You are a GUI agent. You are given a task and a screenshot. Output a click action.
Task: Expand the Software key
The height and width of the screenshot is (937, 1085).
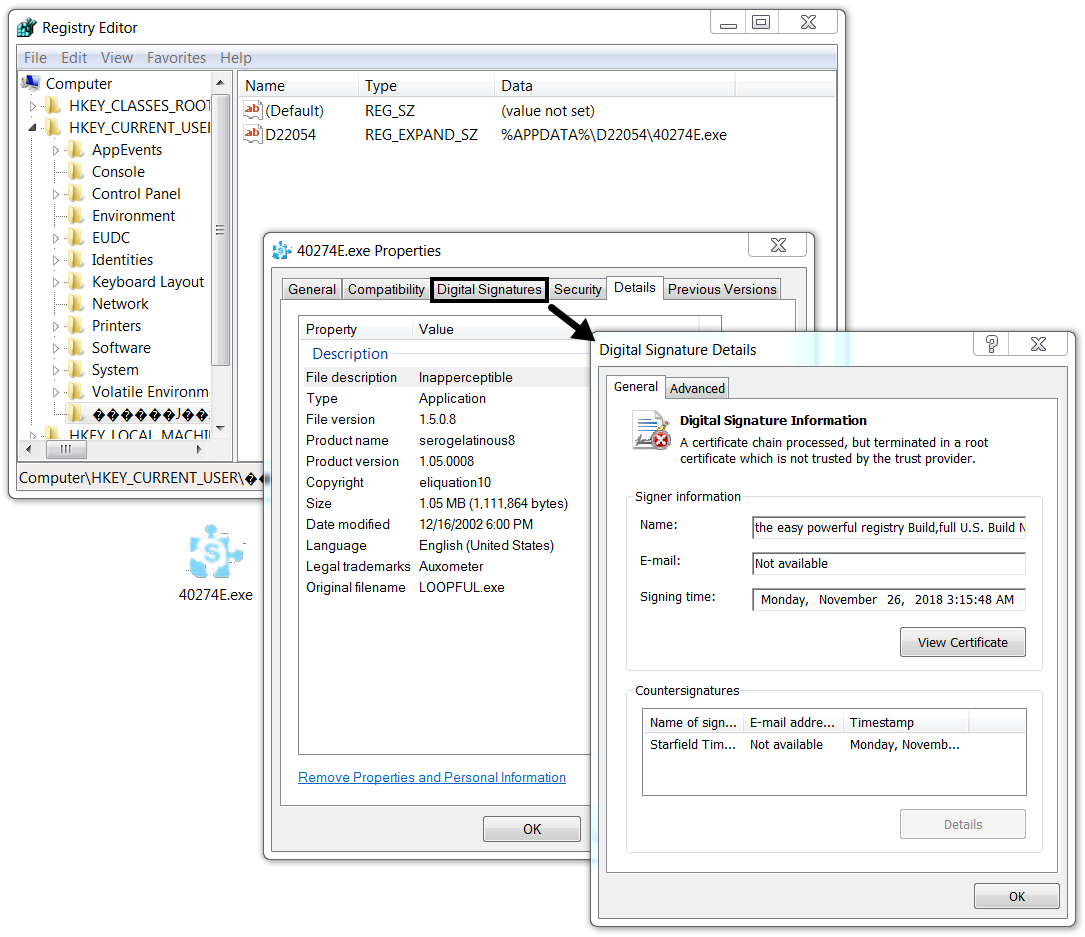point(56,348)
